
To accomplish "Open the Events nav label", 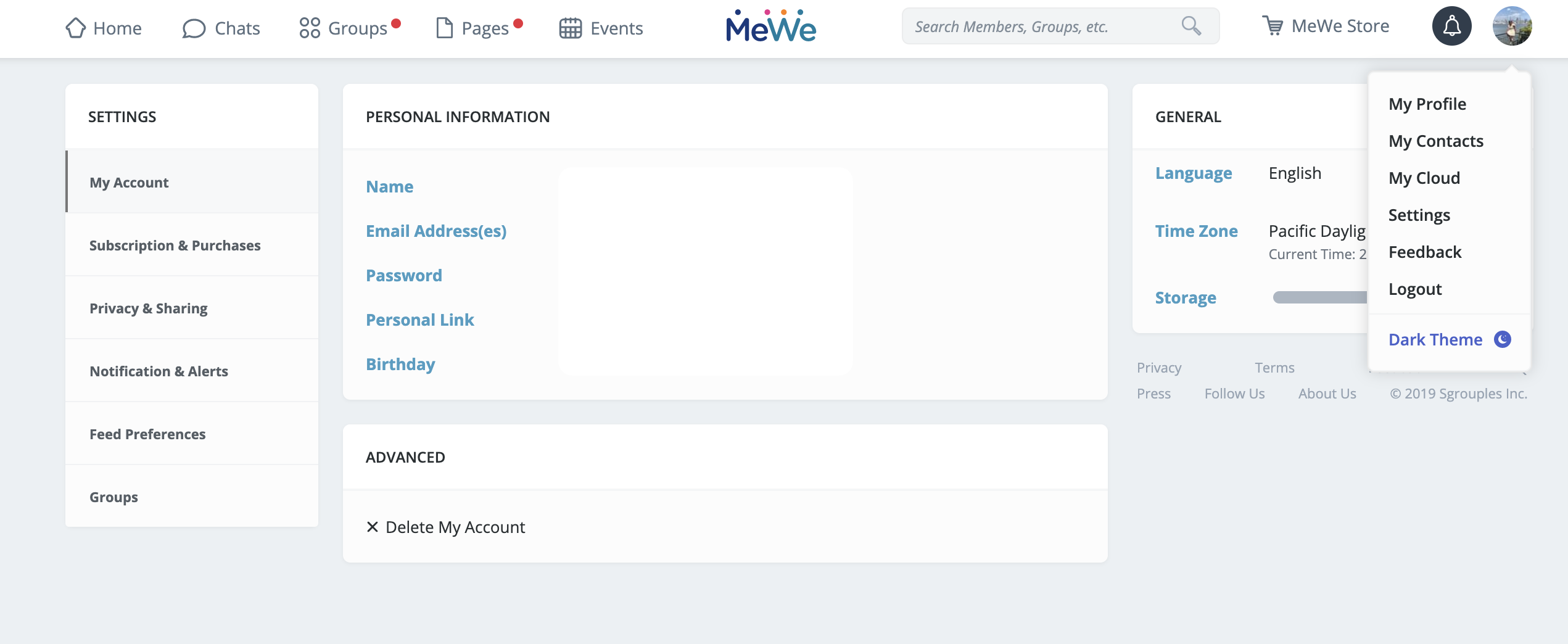I will [x=617, y=28].
